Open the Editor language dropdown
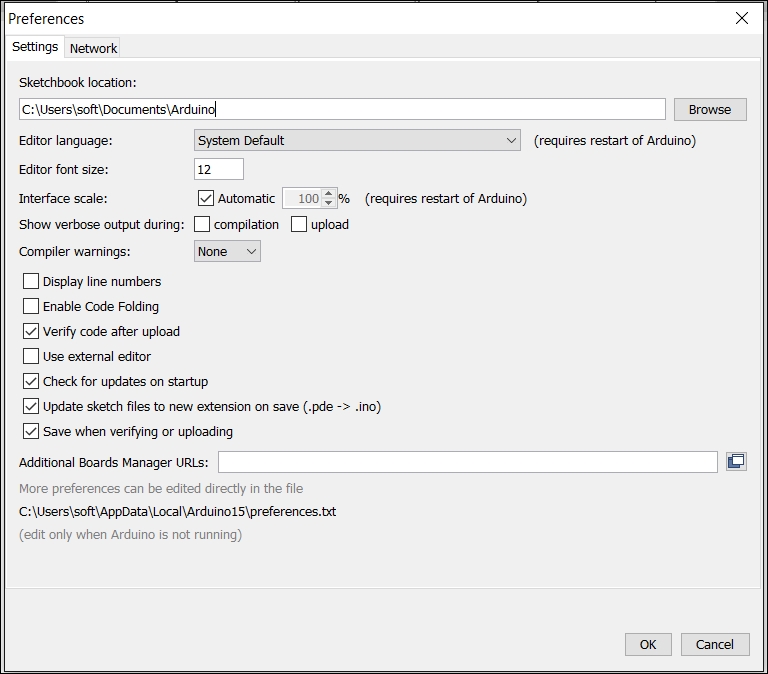 pos(357,141)
